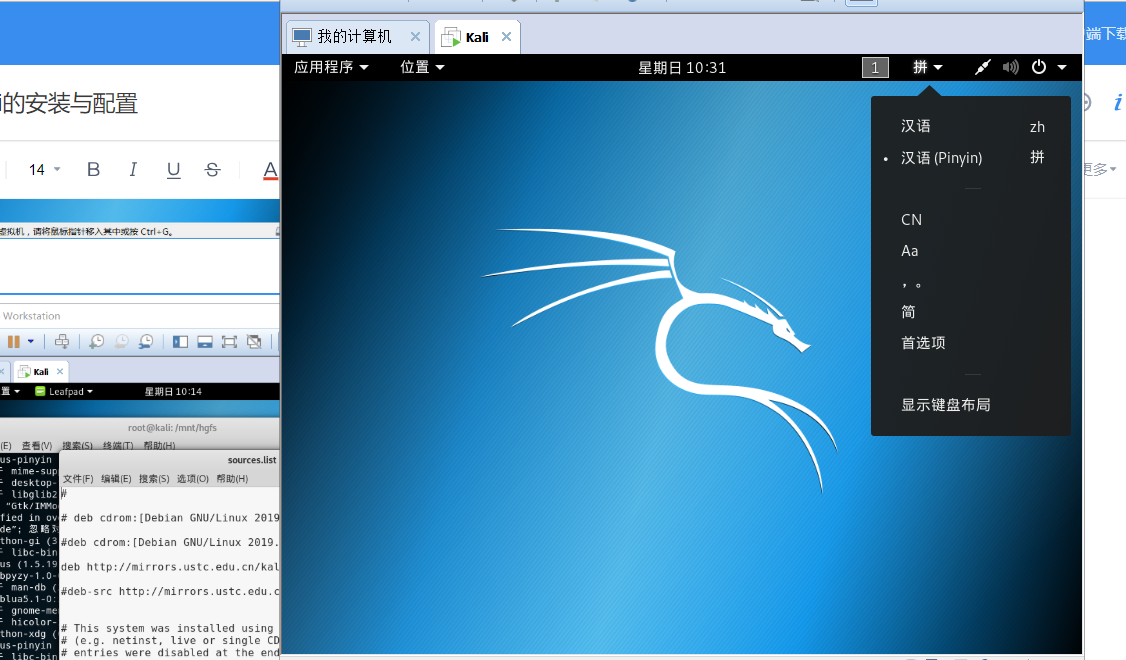Image resolution: width=1126 pixels, height=660 pixels.
Task: Toggle the 简 simplified Chinese option
Action: 971,312
